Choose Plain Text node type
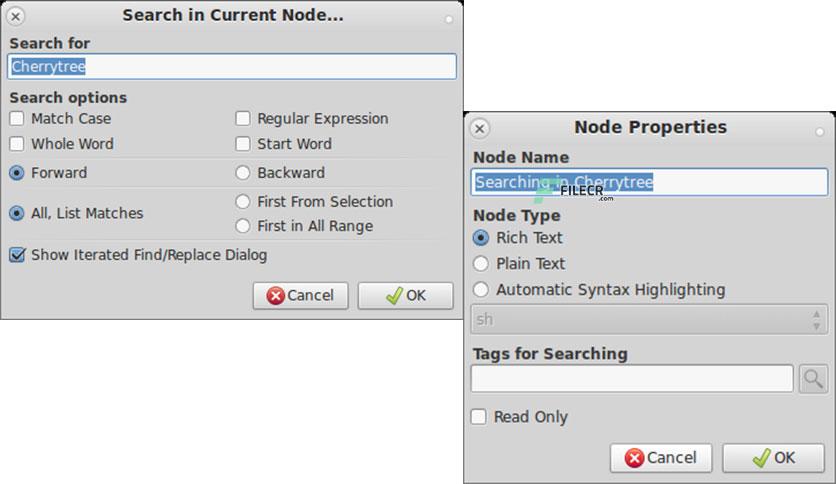This screenshot has height=484, width=836. [481, 263]
